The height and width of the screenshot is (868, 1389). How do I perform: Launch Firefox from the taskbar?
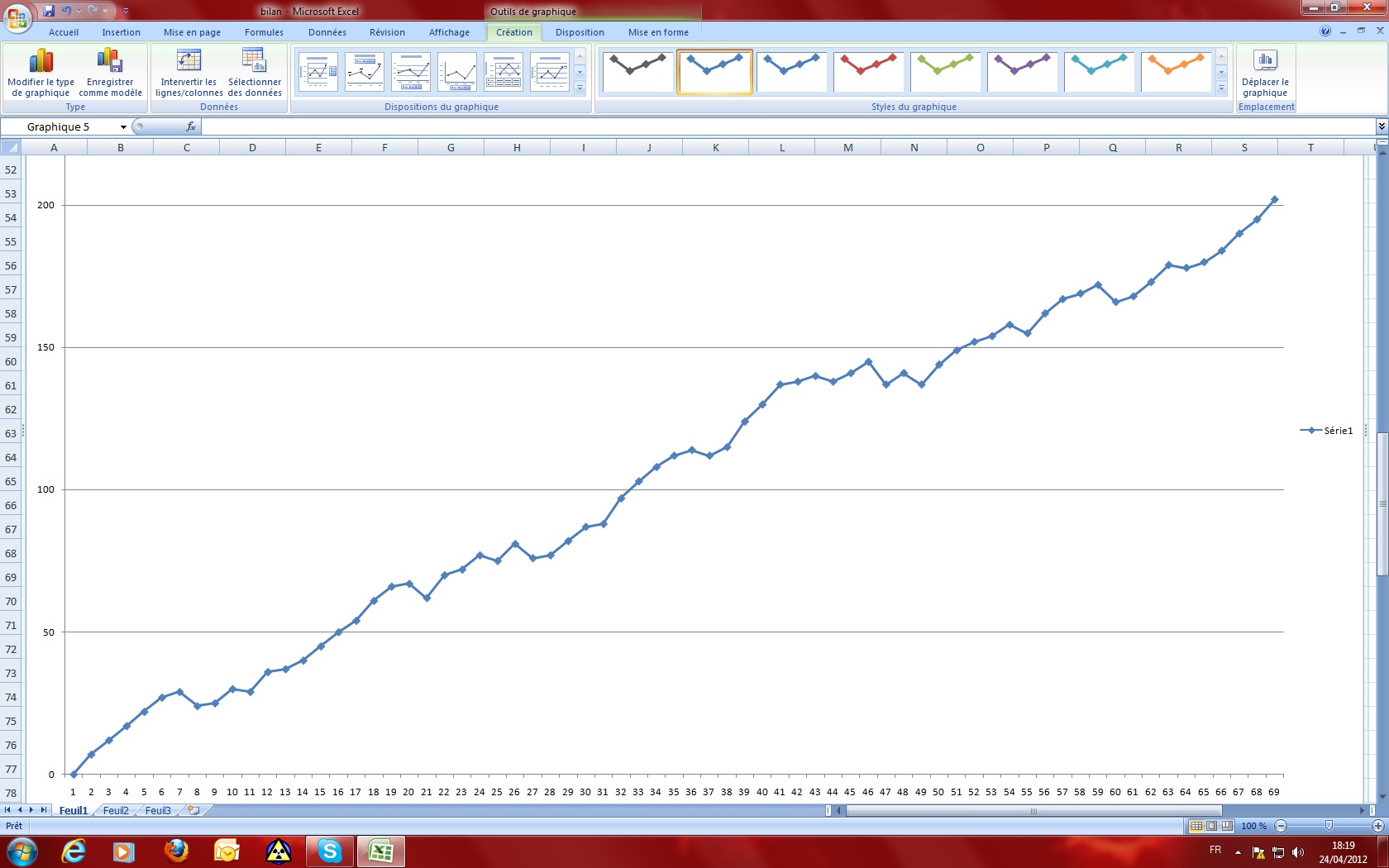pos(176,851)
